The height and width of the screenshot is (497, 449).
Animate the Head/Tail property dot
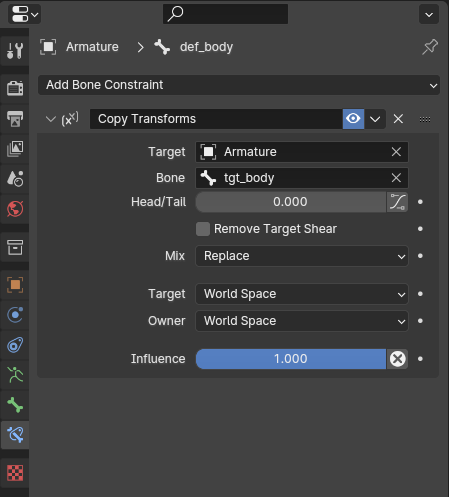420,202
